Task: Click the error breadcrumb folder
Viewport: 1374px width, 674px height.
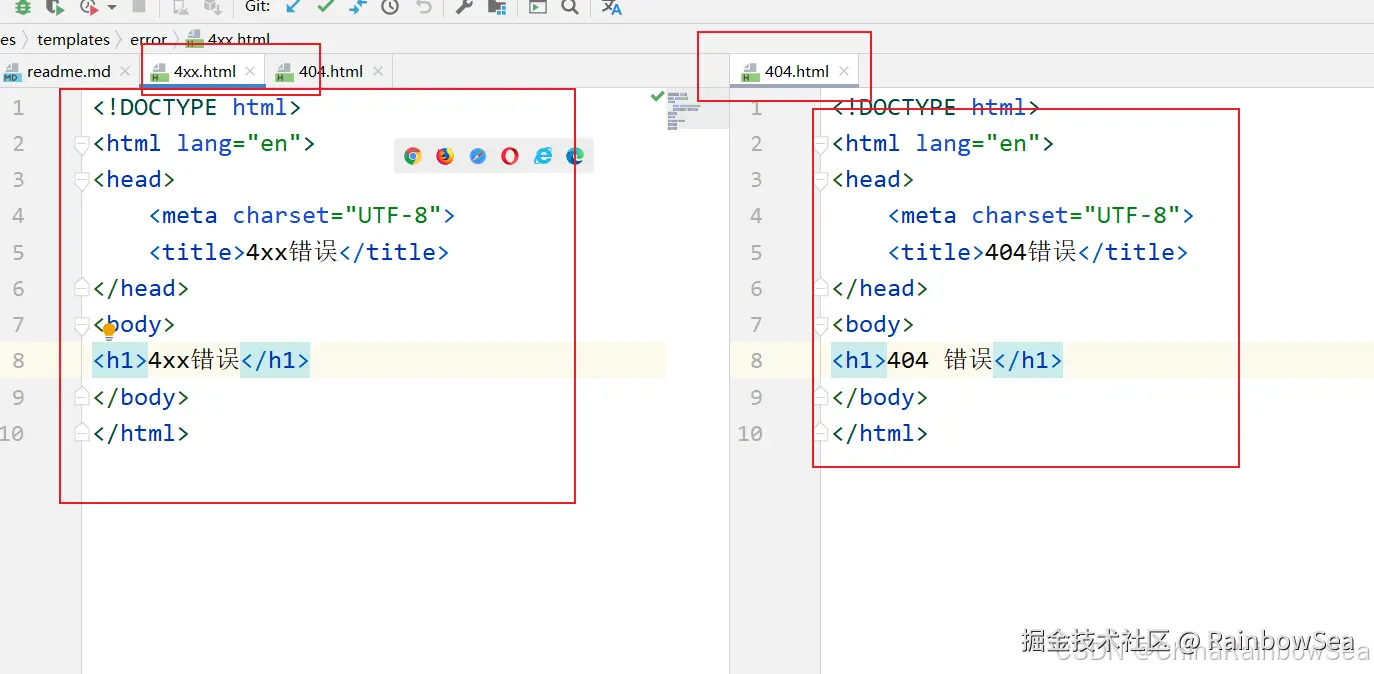Action: coord(148,40)
